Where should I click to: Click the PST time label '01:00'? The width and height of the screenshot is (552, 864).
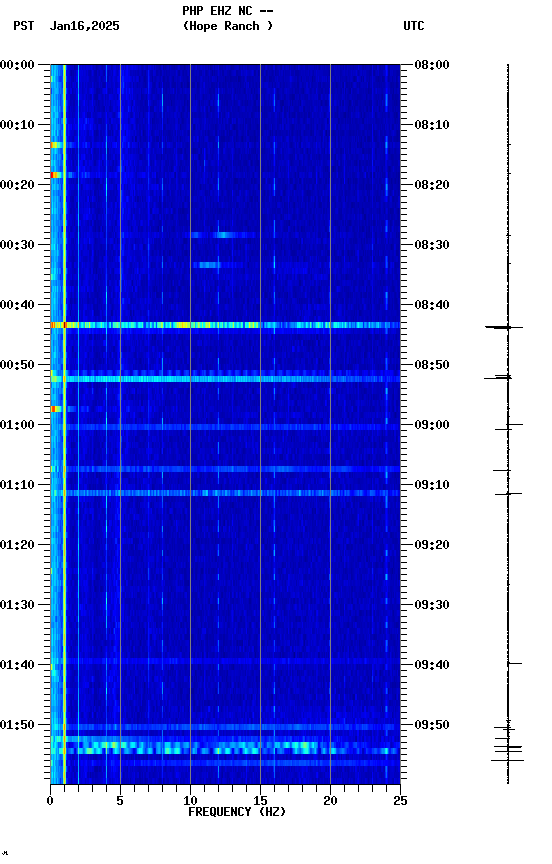[x=17, y=425]
